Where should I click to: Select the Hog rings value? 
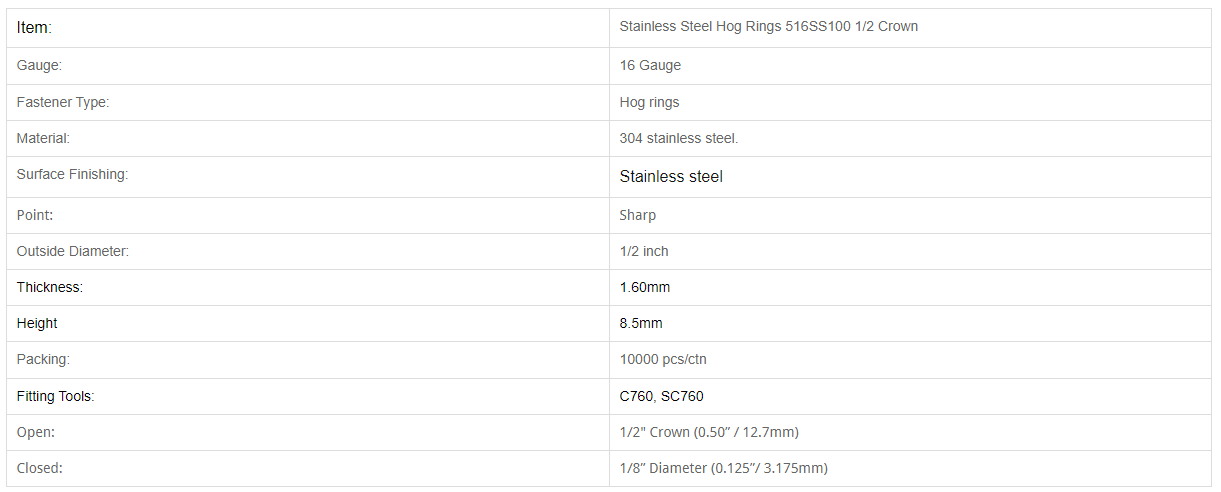[649, 102]
